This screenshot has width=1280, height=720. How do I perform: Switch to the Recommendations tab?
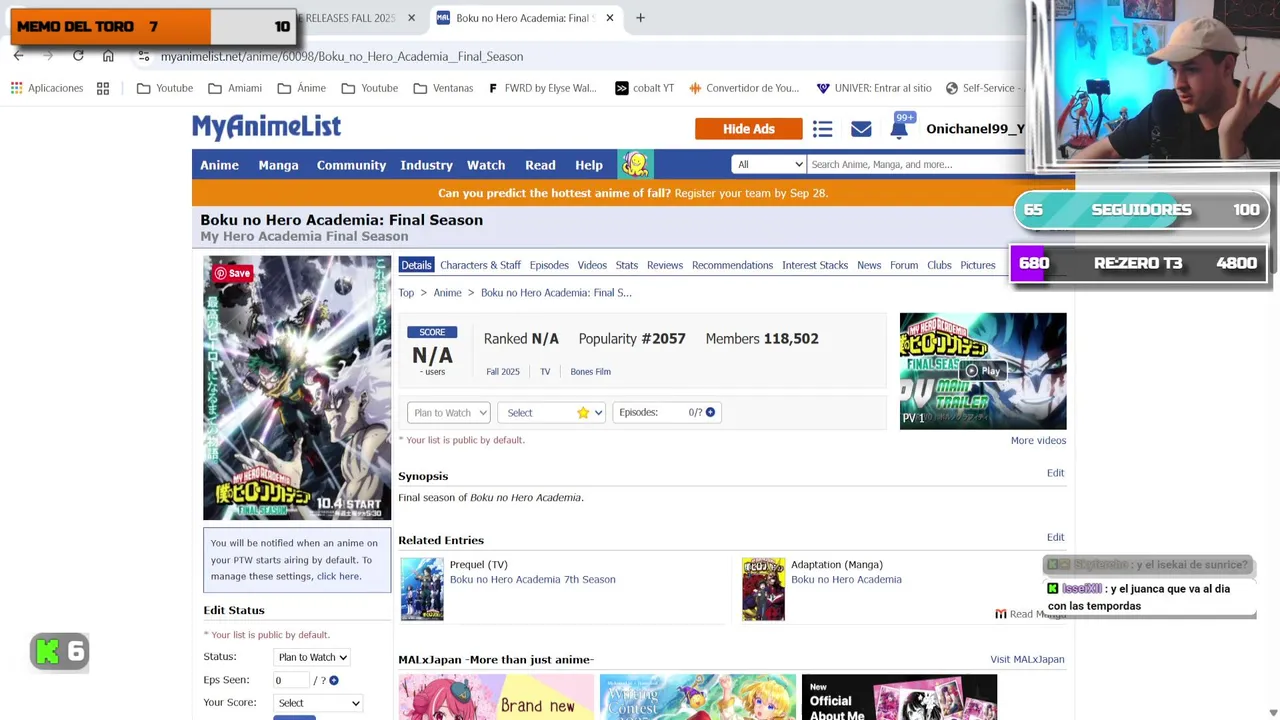732,265
